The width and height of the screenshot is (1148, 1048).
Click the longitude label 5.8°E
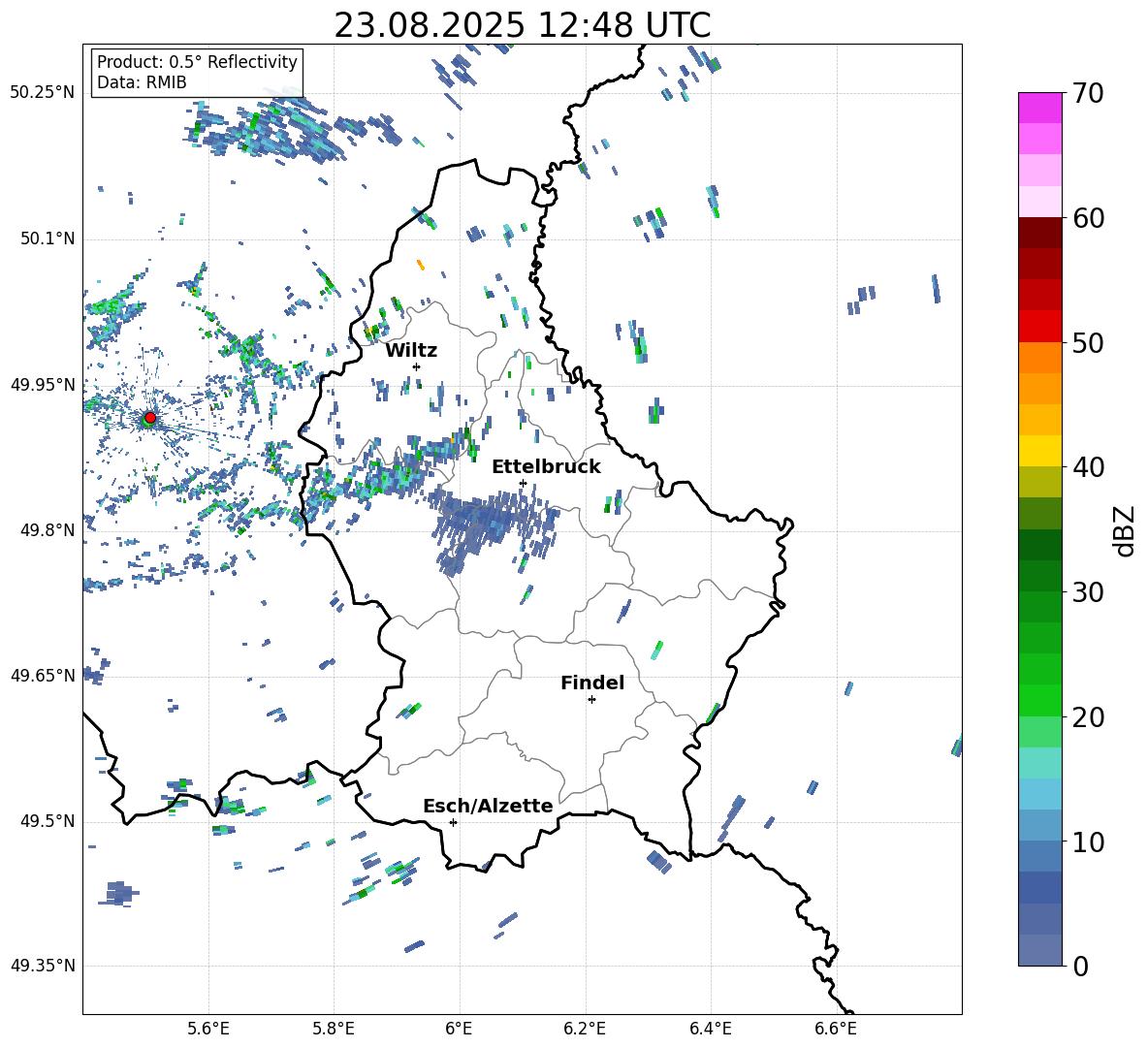(x=334, y=1029)
